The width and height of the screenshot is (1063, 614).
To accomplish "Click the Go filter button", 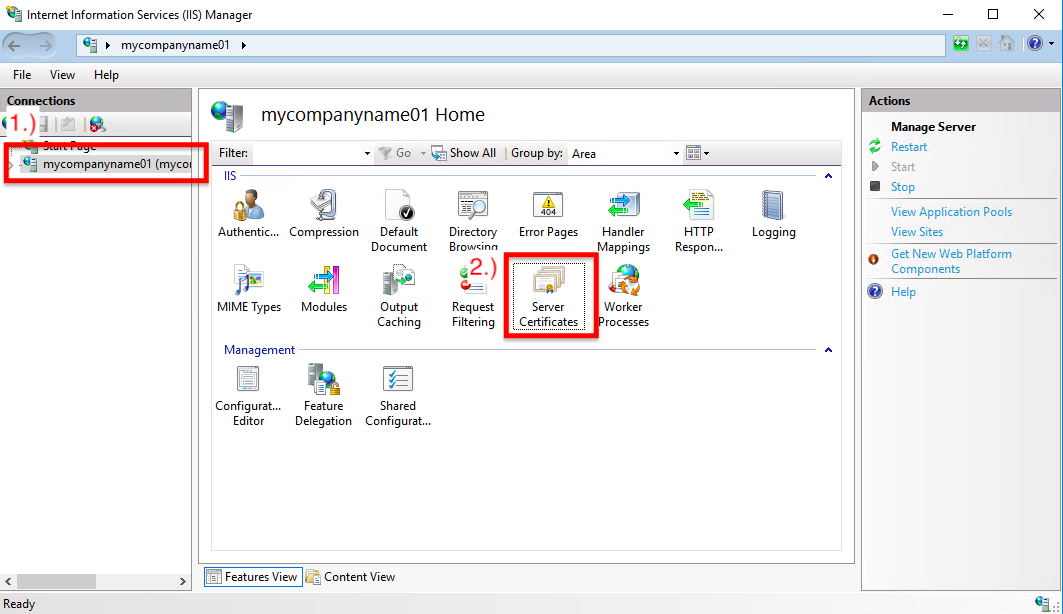I will [x=395, y=153].
